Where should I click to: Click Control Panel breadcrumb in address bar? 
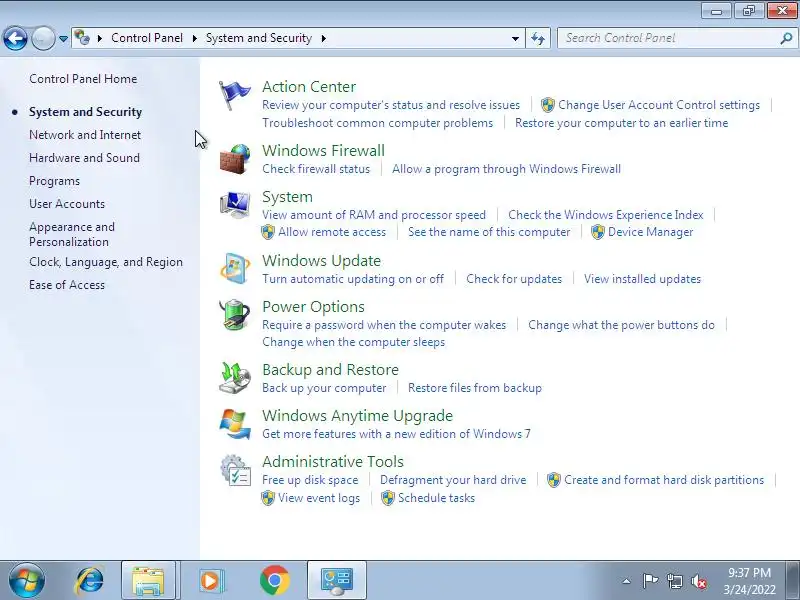pyautogui.click(x=147, y=38)
